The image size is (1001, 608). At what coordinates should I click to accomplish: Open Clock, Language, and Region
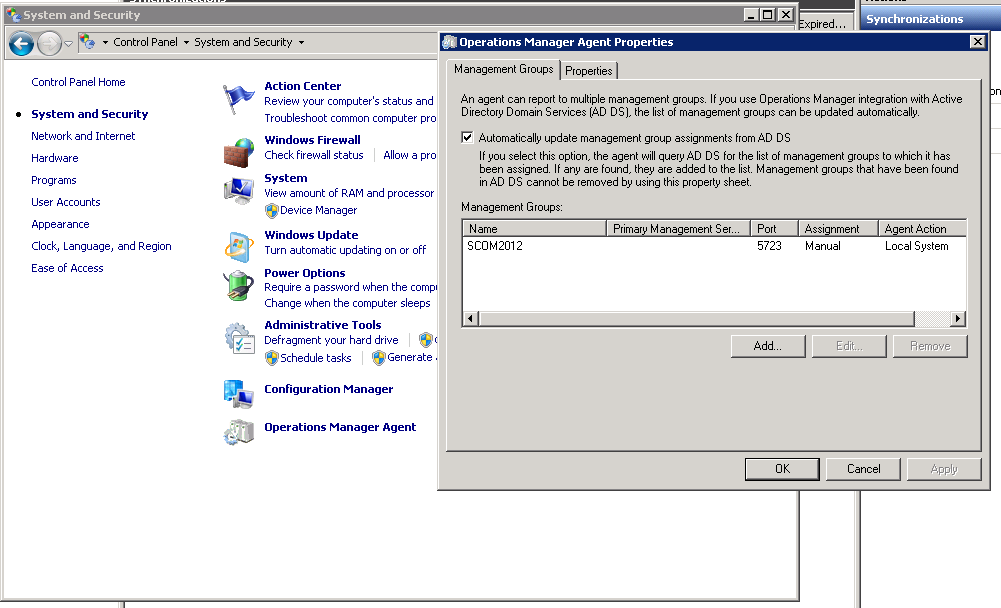(x=102, y=246)
